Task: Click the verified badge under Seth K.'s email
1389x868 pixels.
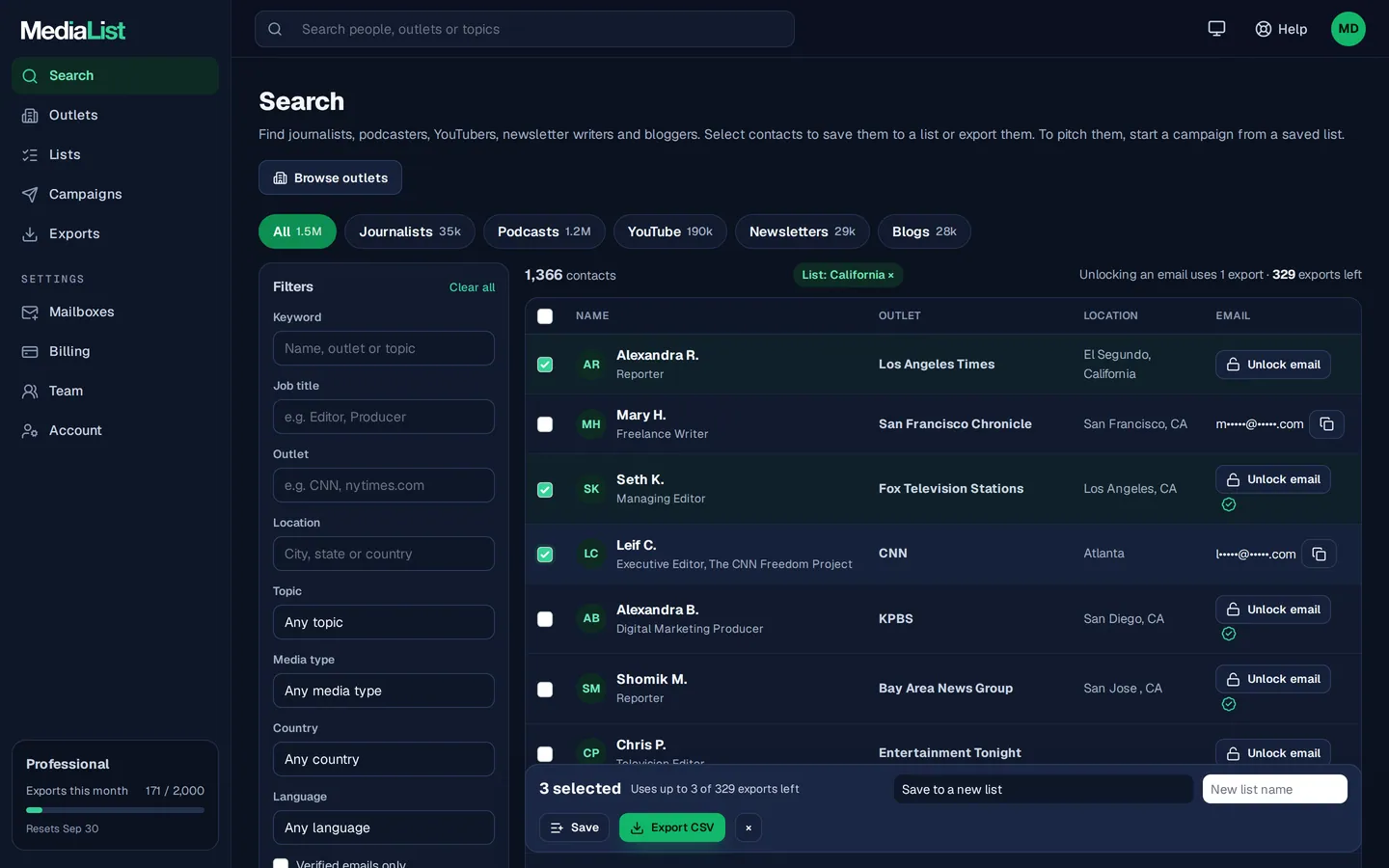Action: point(1229,504)
